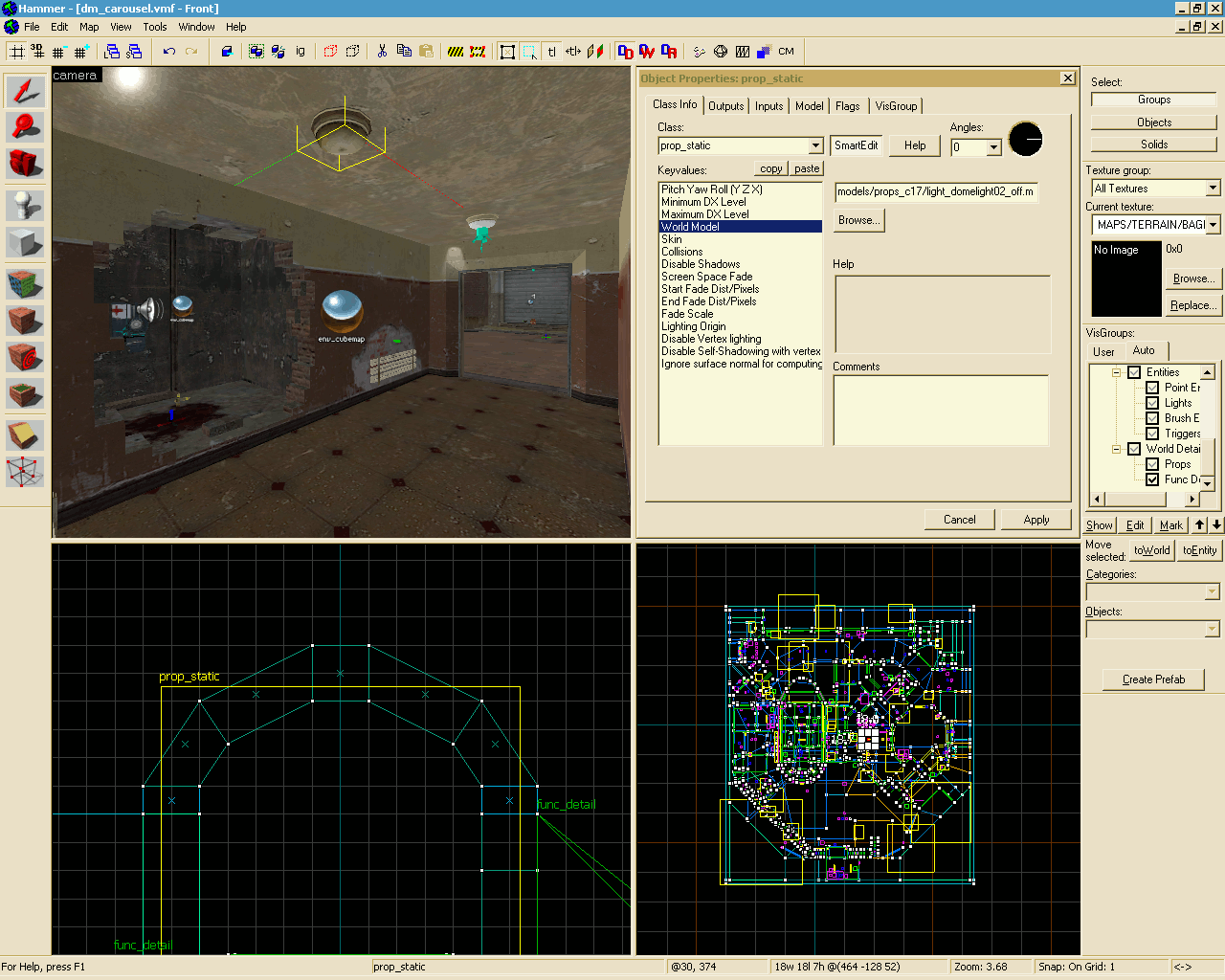Click Browse next to world model path
Viewport: 1225px width, 980px height.
point(857,220)
